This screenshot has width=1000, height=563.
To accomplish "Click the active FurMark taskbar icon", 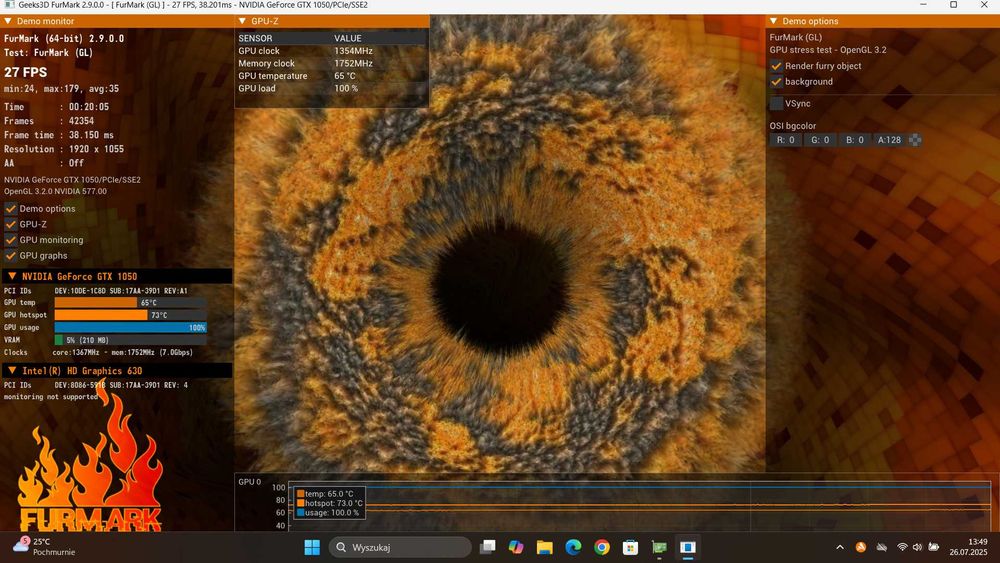I will coord(688,547).
